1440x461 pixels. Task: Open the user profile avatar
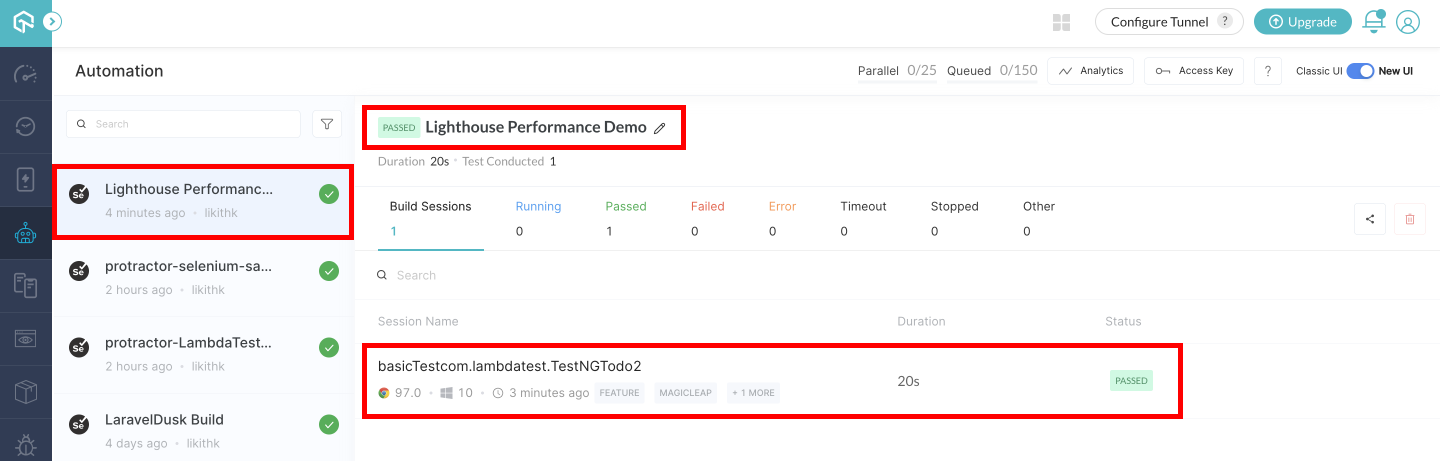point(1408,22)
